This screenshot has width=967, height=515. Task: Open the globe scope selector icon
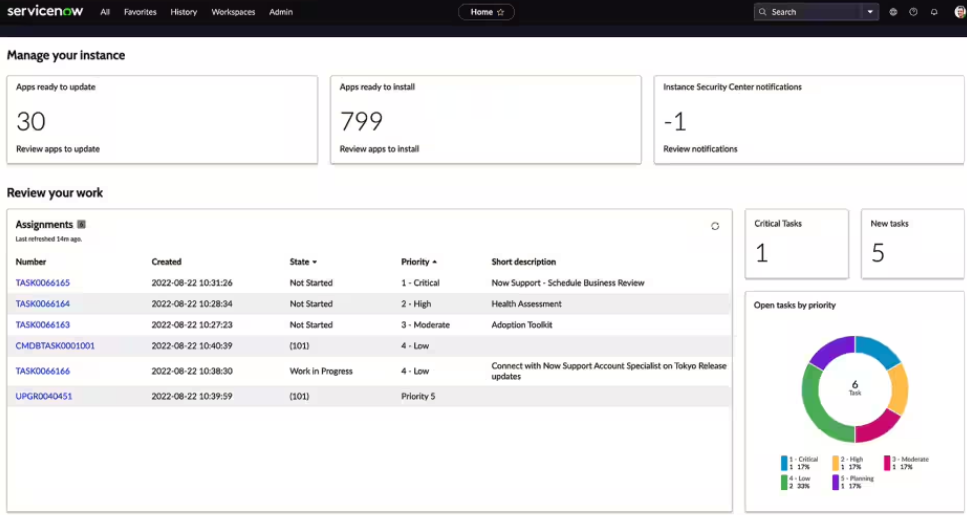tap(893, 12)
